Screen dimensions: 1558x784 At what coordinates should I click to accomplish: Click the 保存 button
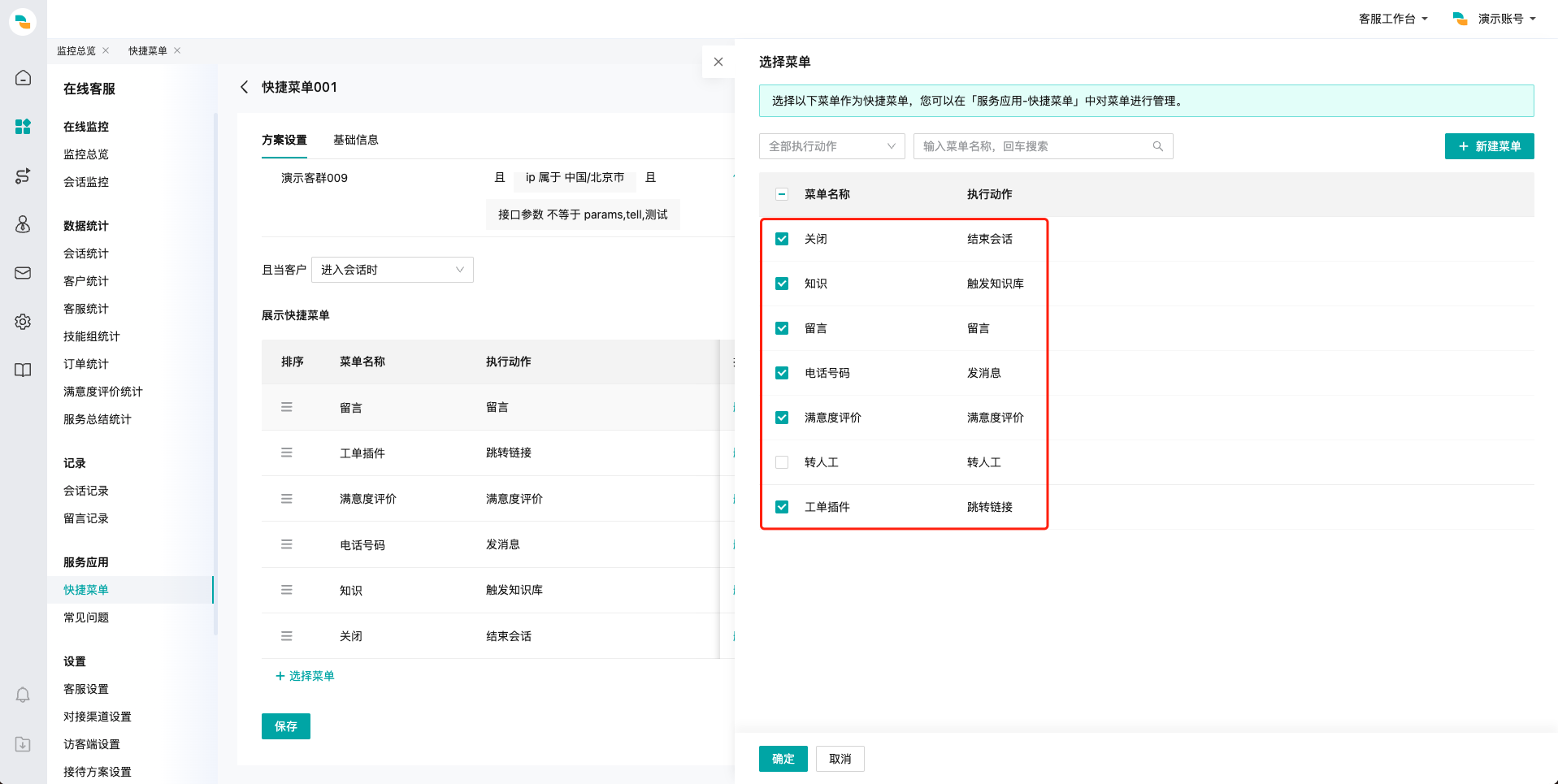(286, 726)
